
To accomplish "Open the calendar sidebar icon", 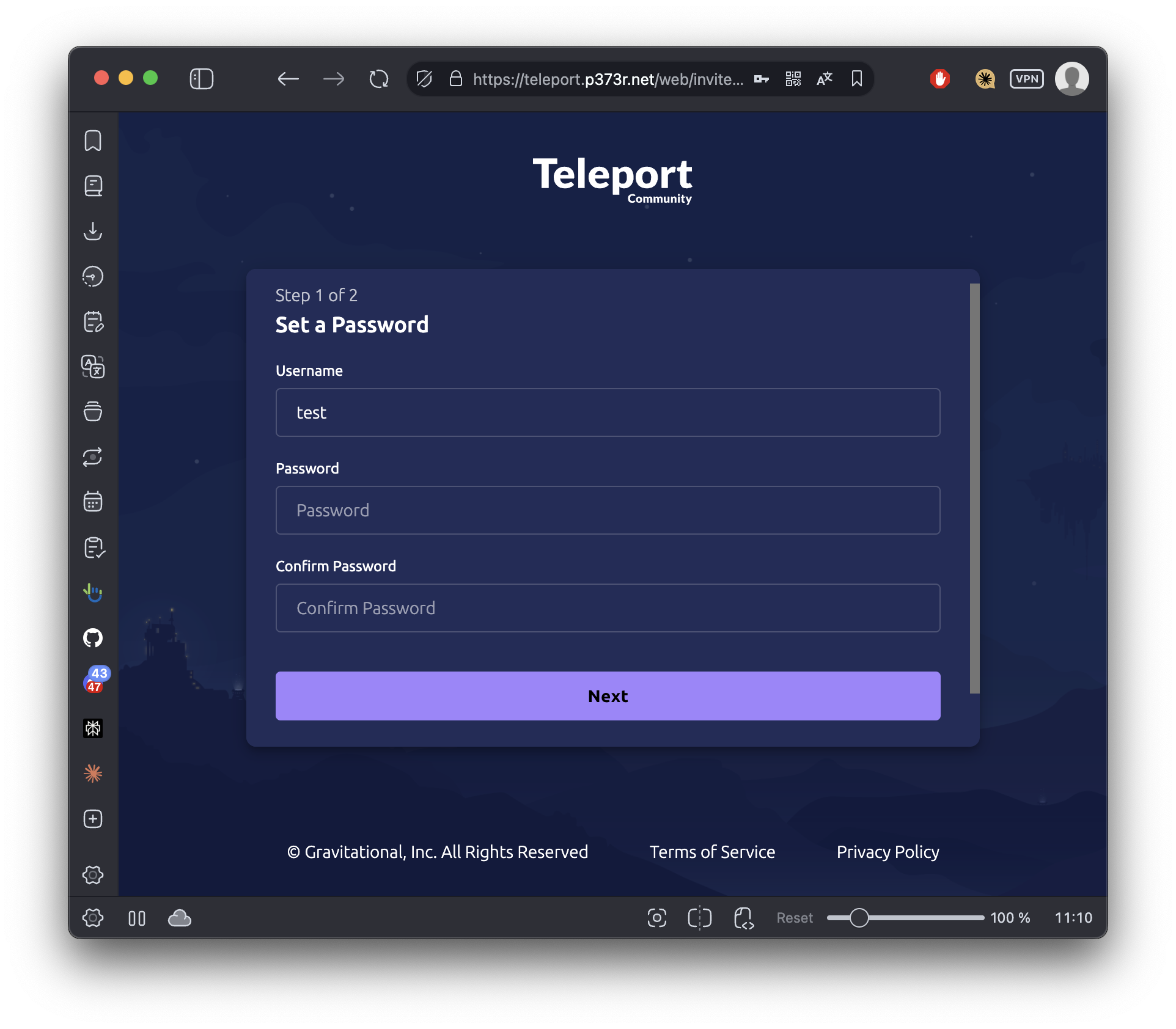I will (93, 501).
